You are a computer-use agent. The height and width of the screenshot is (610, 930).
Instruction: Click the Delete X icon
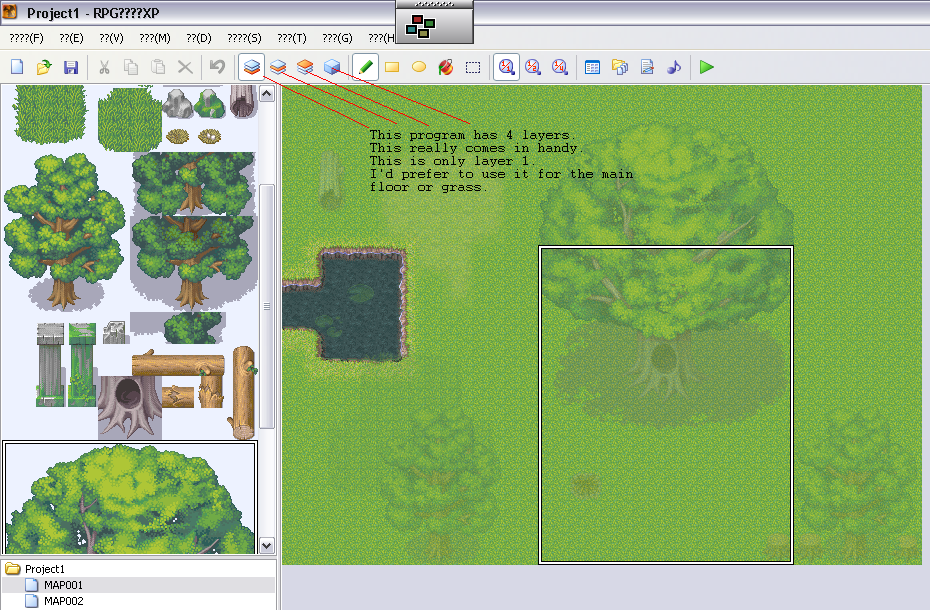(185, 67)
